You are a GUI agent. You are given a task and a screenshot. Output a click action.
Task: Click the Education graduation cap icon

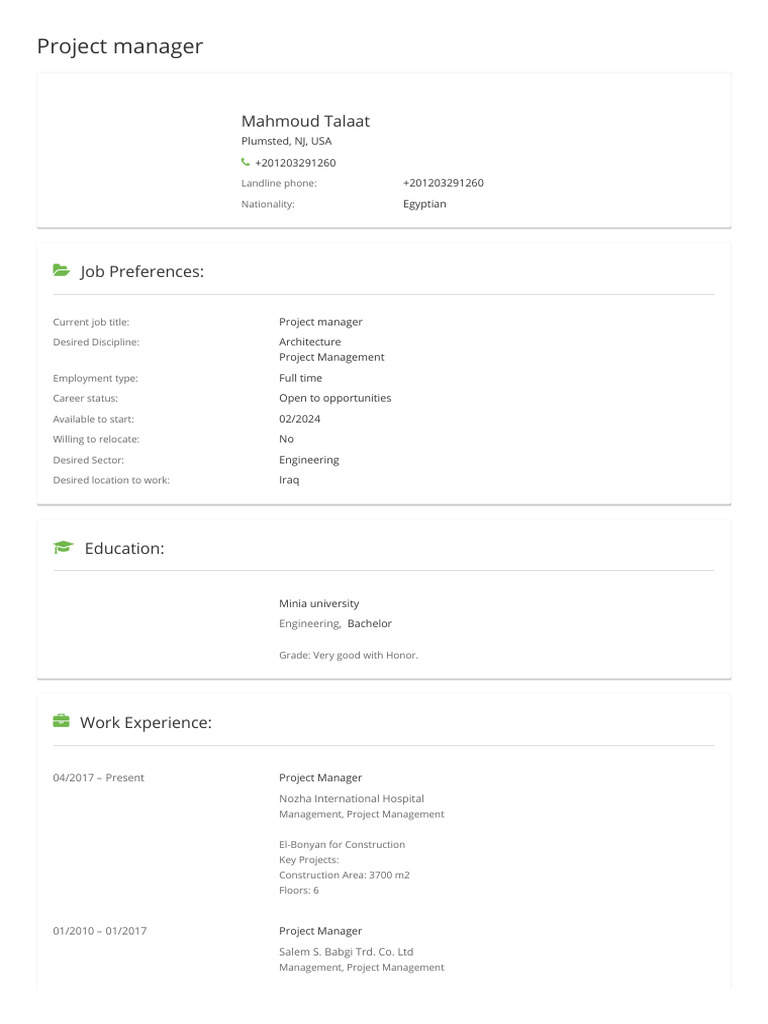coord(63,548)
